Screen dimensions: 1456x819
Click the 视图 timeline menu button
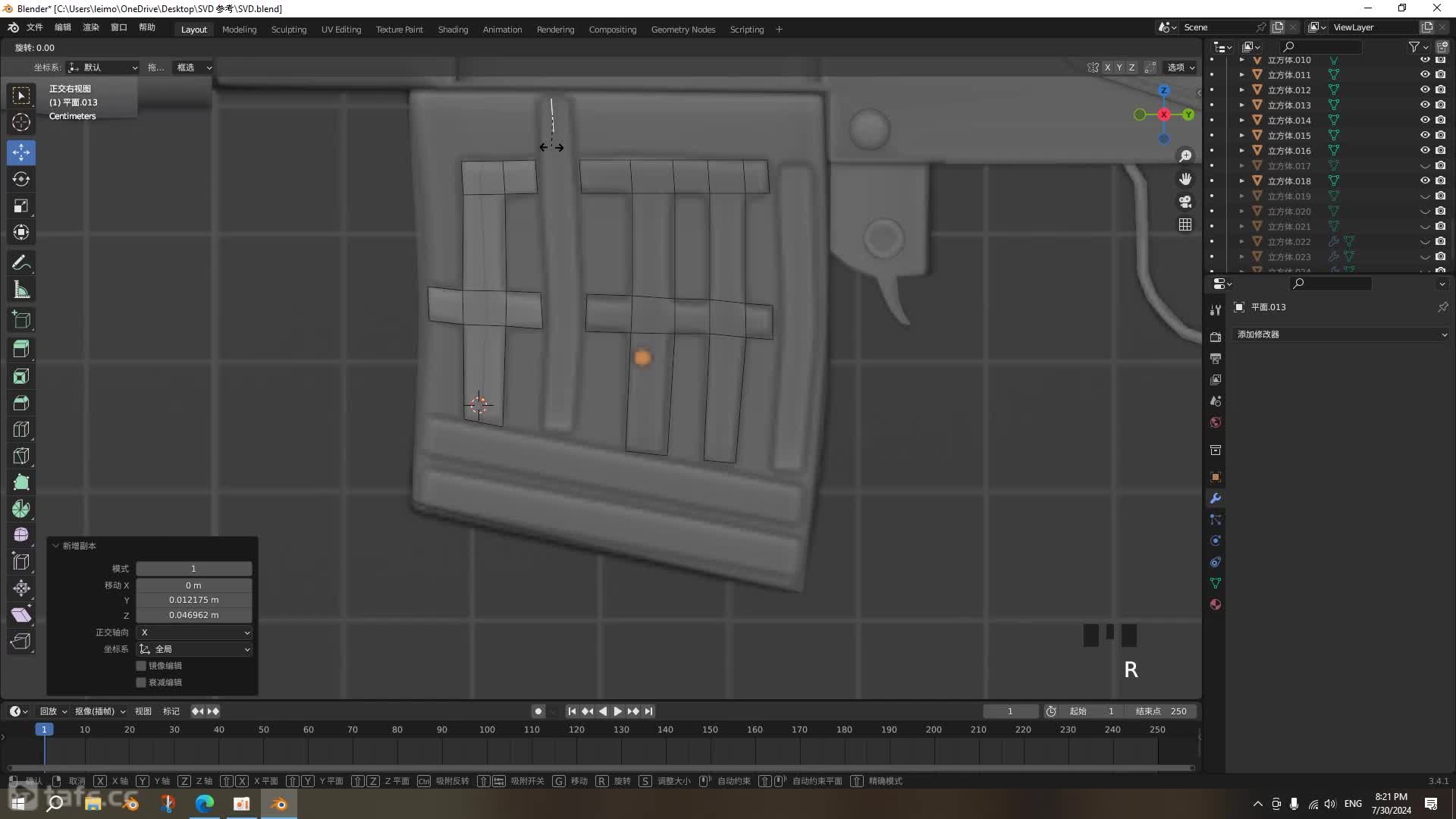pos(143,711)
